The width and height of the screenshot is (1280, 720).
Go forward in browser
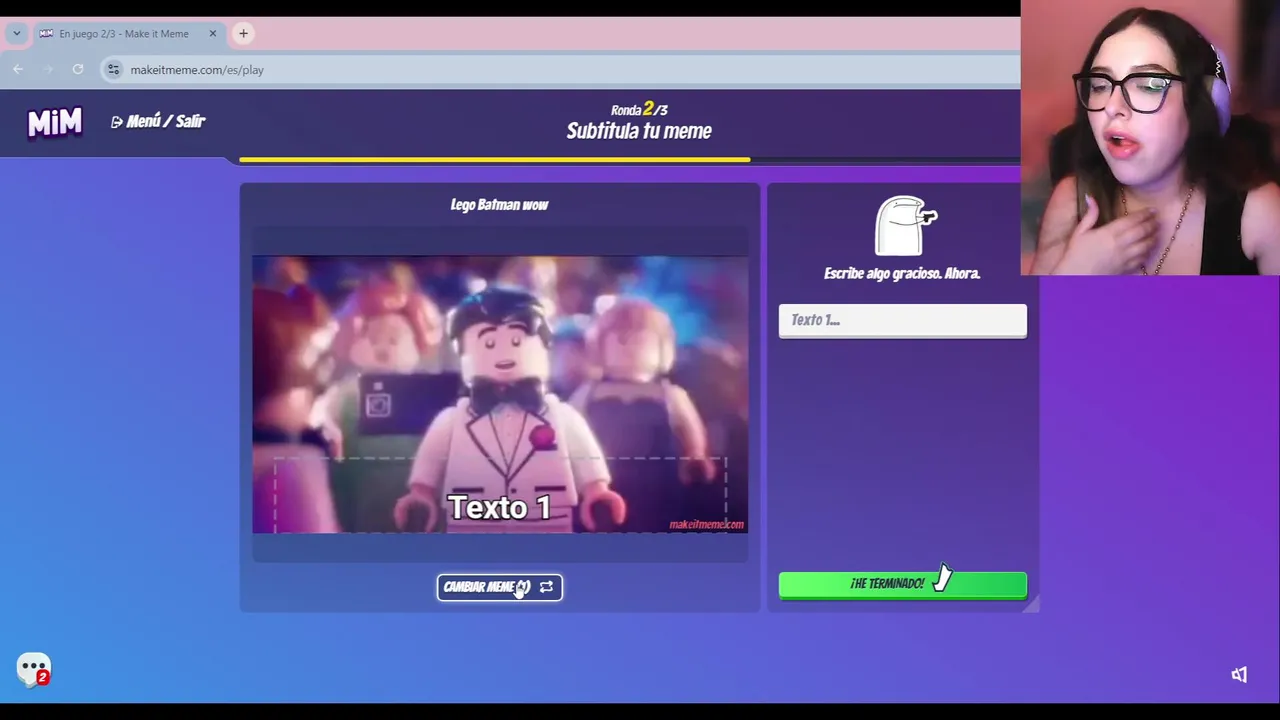(x=48, y=69)
